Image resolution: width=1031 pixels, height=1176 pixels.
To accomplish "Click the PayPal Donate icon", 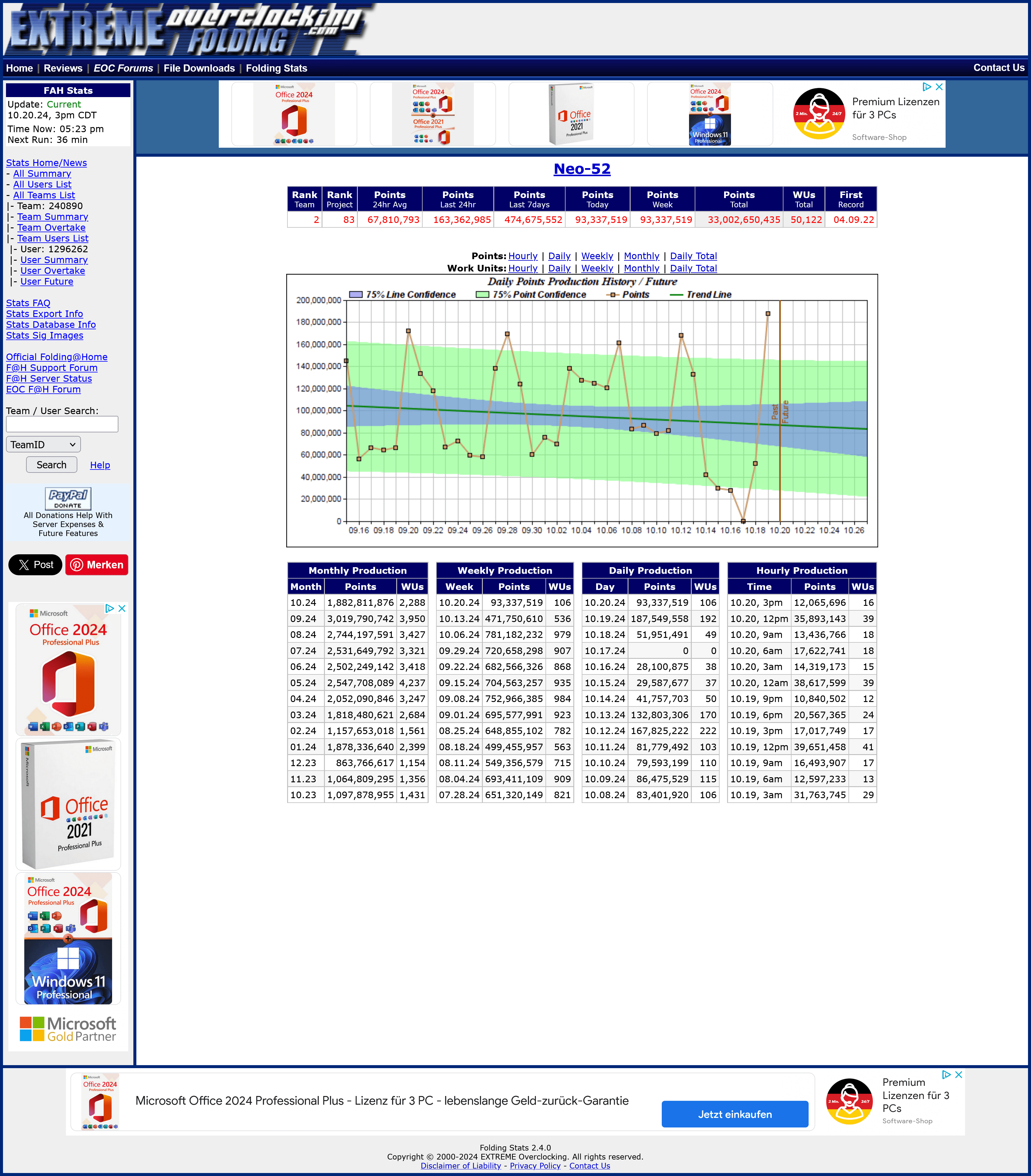I will (x=68, y=498).
